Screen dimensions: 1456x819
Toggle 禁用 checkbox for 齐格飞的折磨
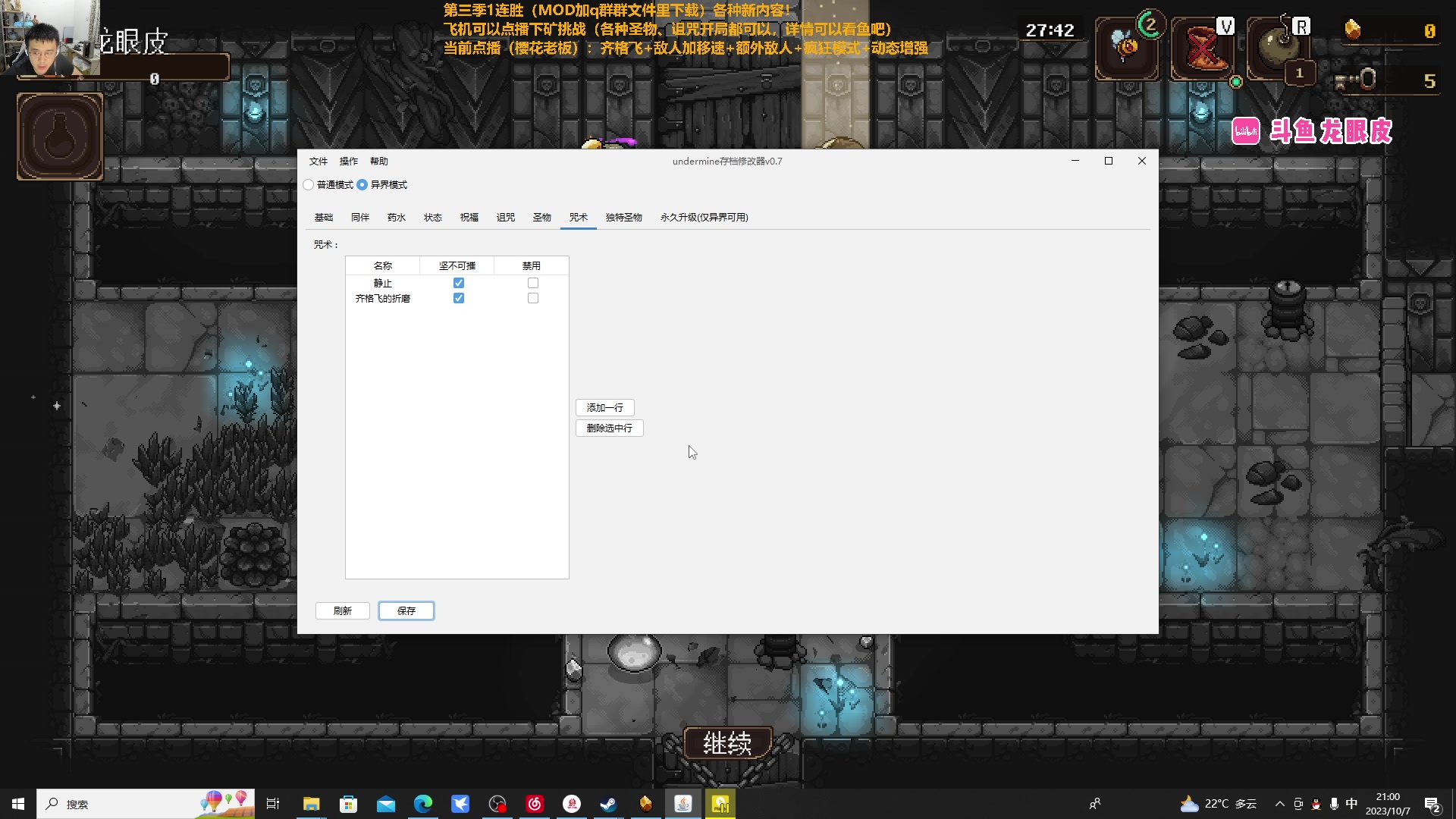(x=533, y=298)
